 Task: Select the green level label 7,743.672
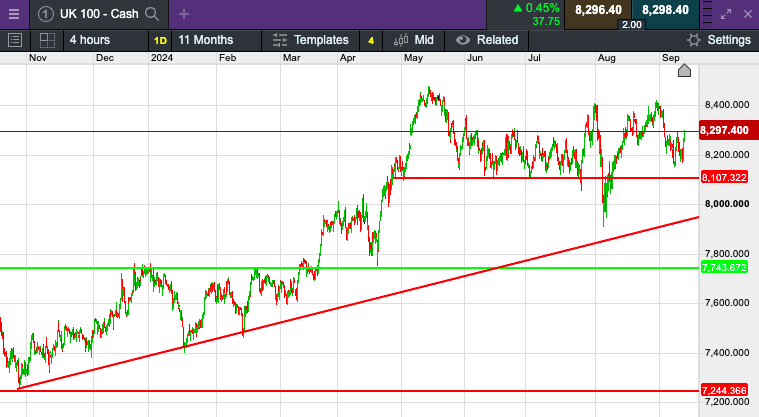[724, 267]
